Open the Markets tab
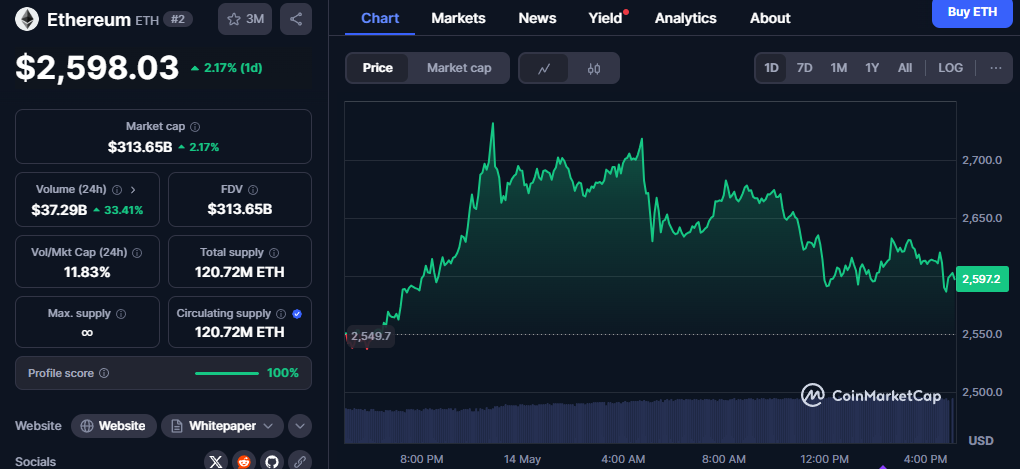The image size is (1020, 469). [458, 18]
